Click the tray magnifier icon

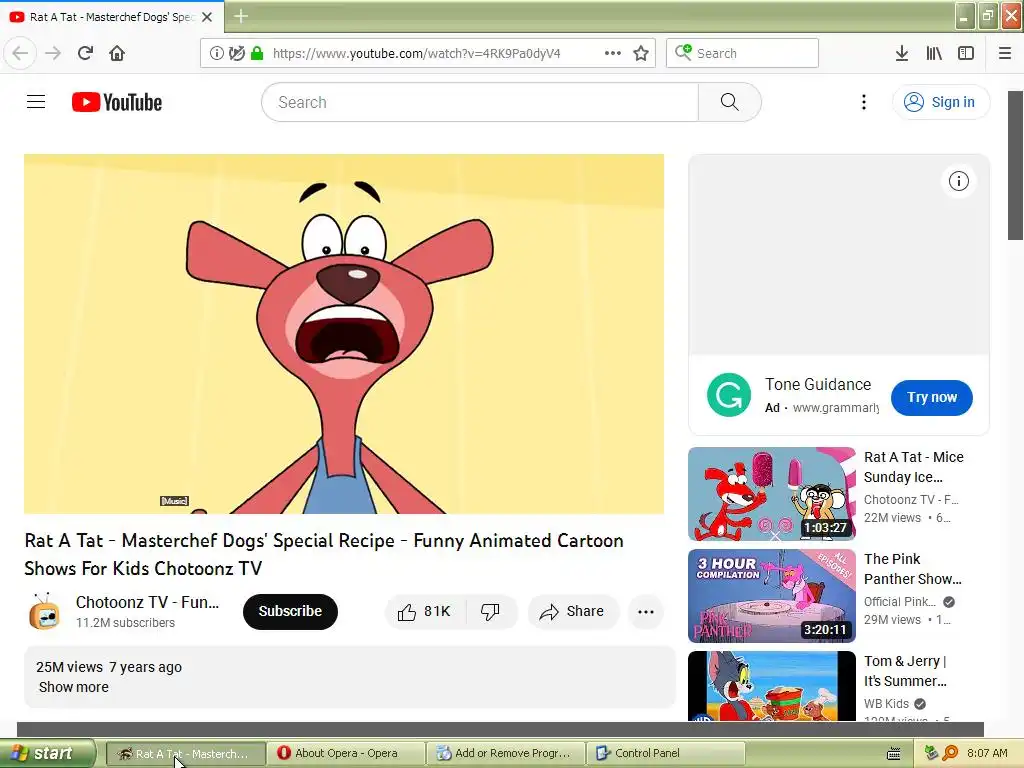(950, 753)
